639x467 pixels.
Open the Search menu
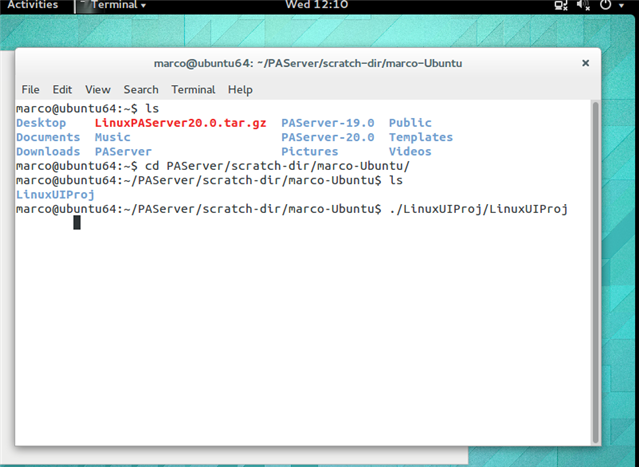(x=141, y=90)
